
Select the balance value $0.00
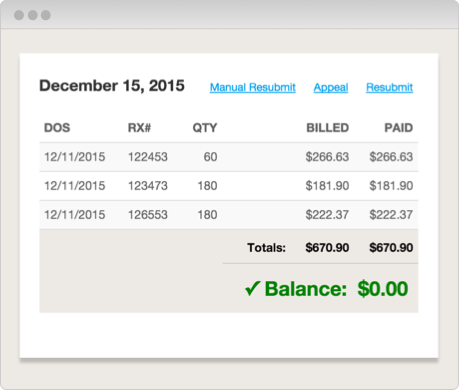[x=383, y=289]
